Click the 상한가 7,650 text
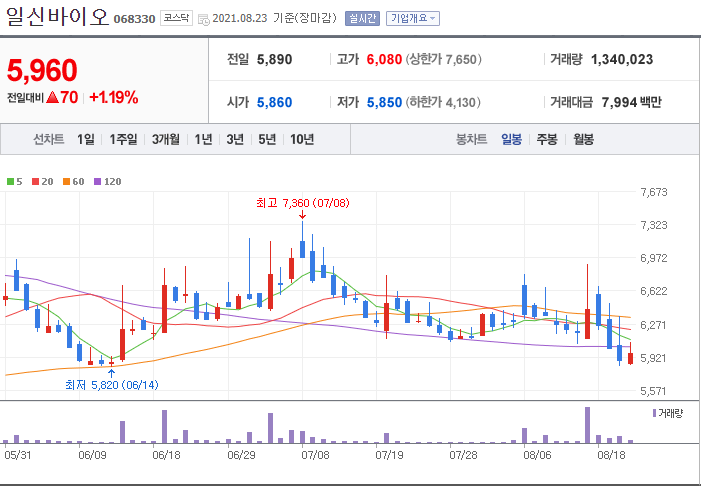 [x=443, y=59]
